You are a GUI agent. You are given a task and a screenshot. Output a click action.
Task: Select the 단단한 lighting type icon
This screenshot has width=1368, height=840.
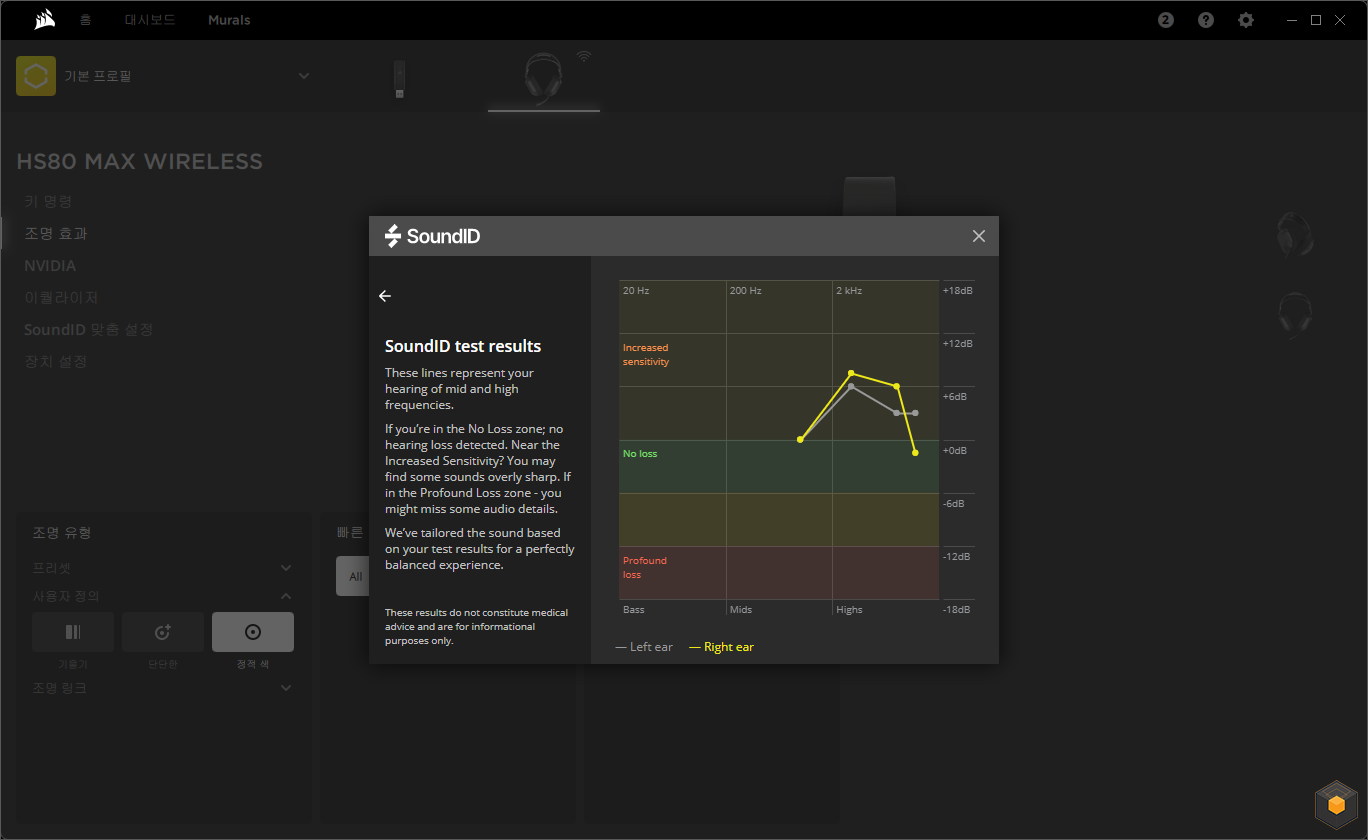tap(163, 632)
